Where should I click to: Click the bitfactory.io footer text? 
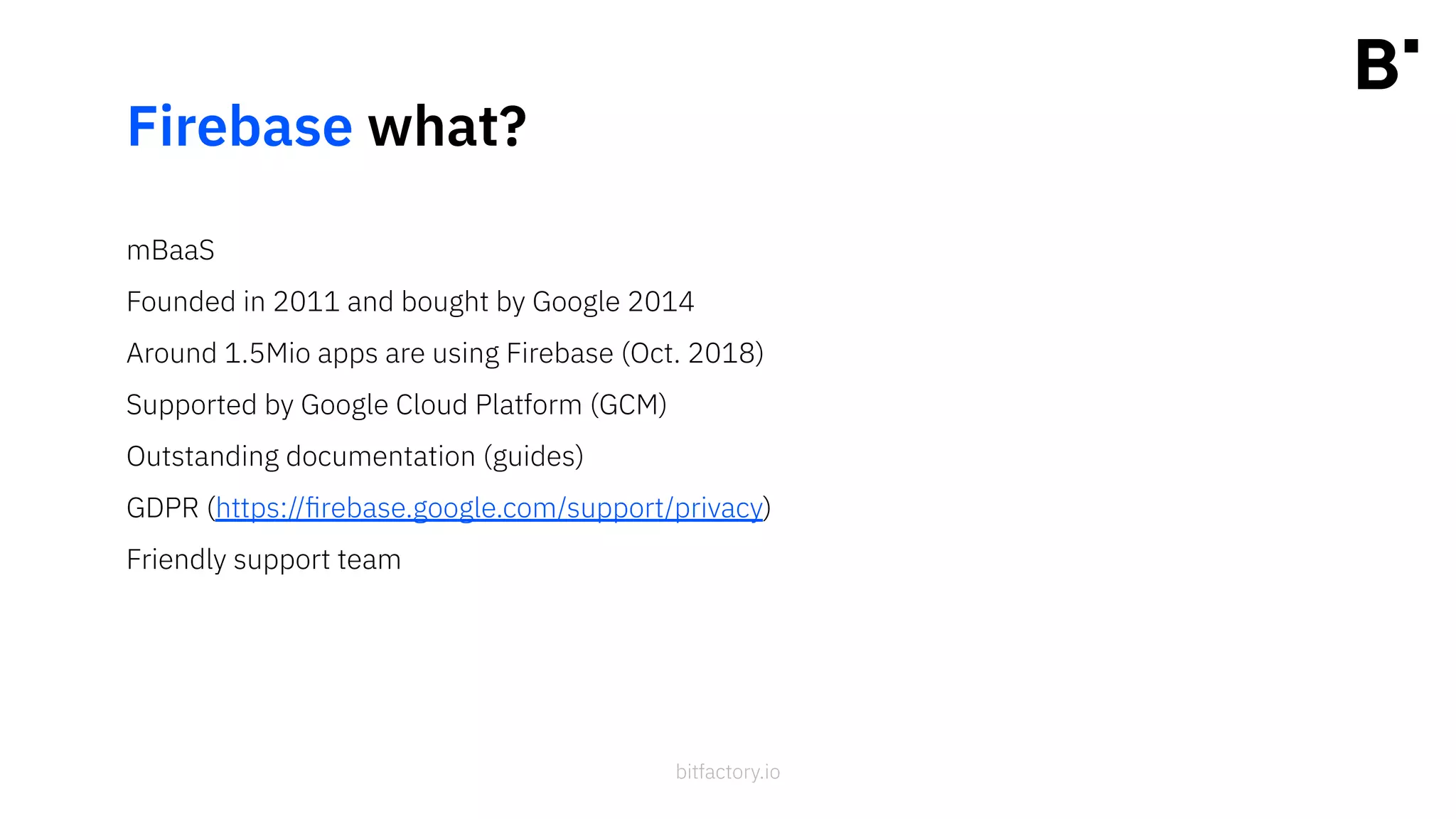(x=728, y=772)
